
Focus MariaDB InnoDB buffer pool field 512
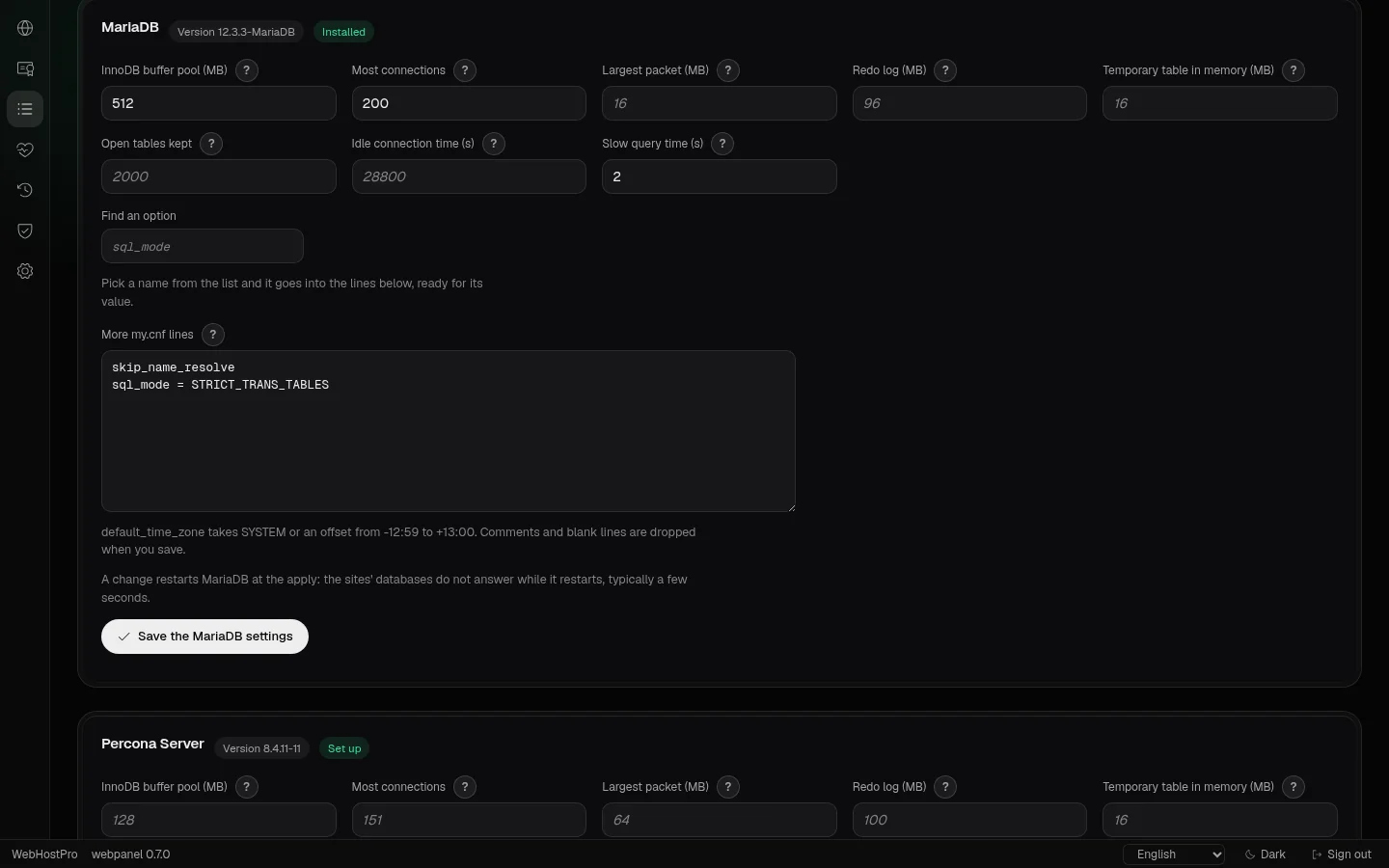click(x=219, y=103)
